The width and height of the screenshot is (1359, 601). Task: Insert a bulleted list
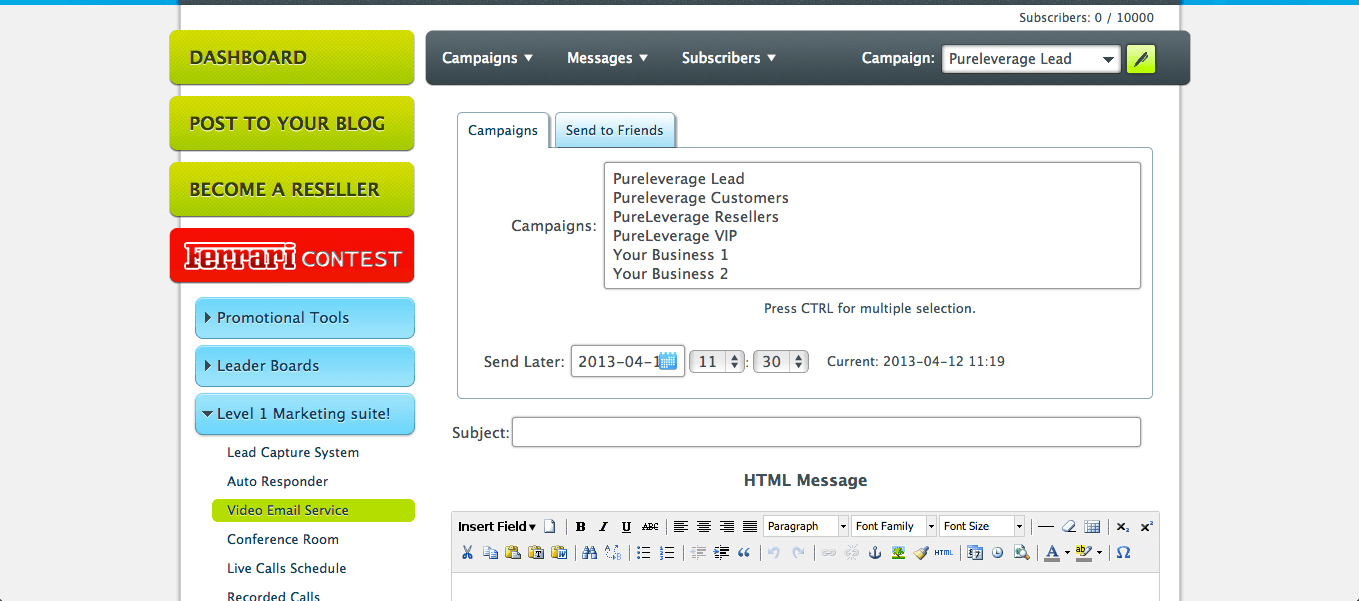tap(644, 552)
